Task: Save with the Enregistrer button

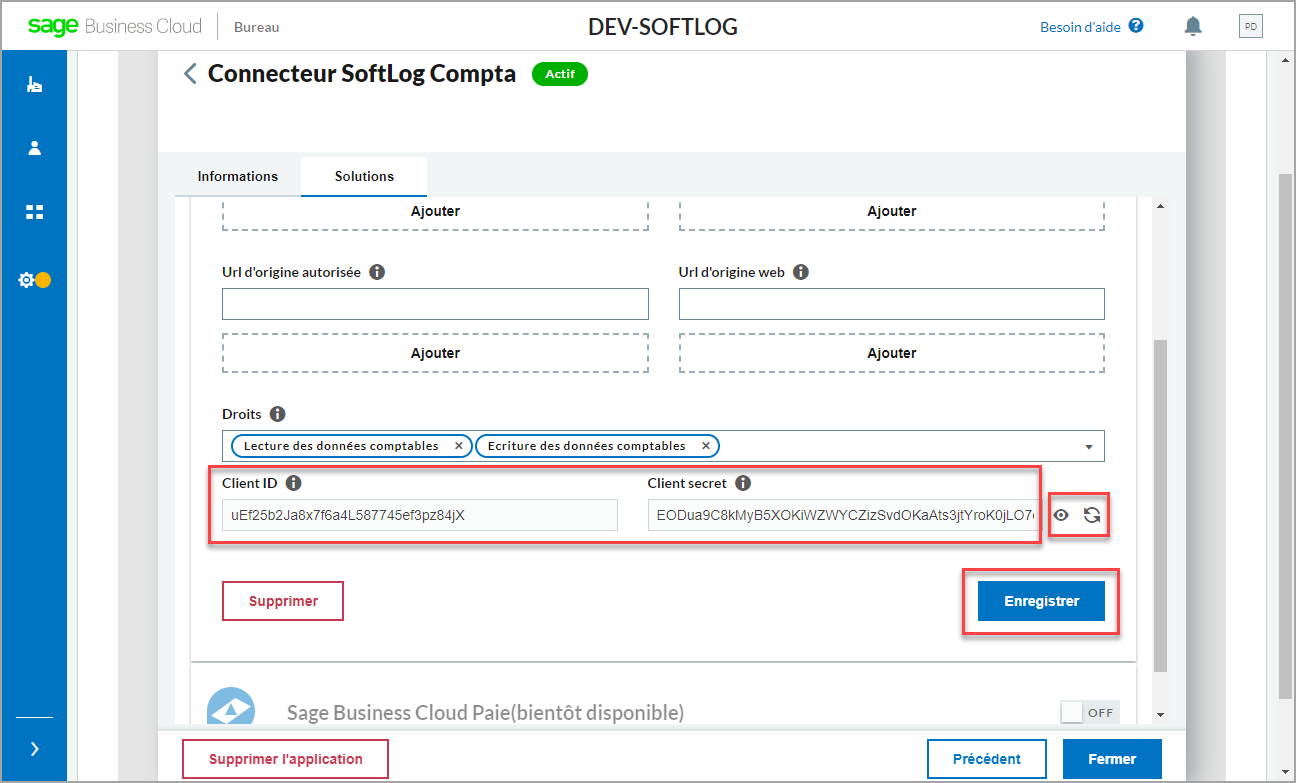Action: click(x=1042, y=601)
